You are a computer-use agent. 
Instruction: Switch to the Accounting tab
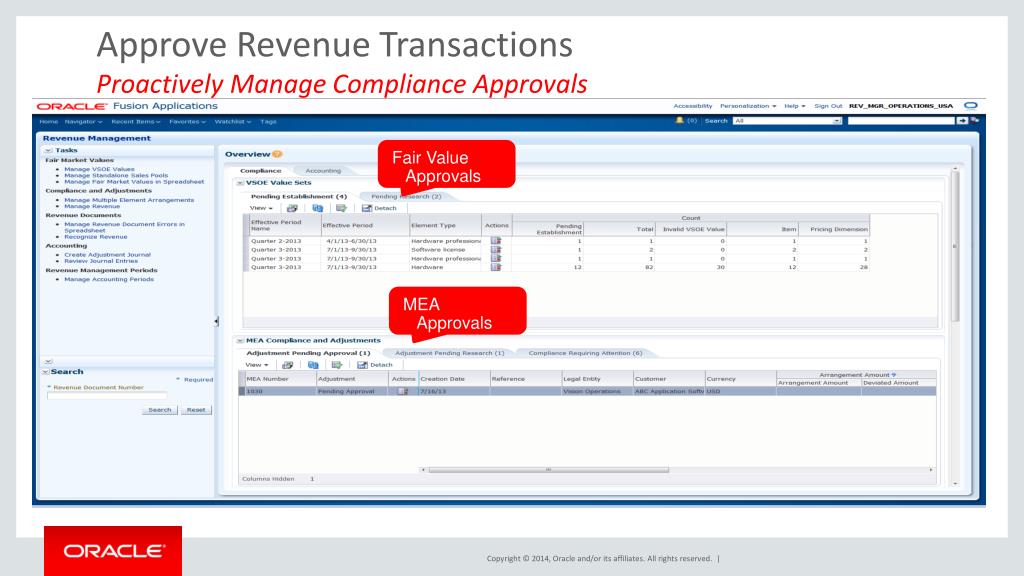coord(323,170)
